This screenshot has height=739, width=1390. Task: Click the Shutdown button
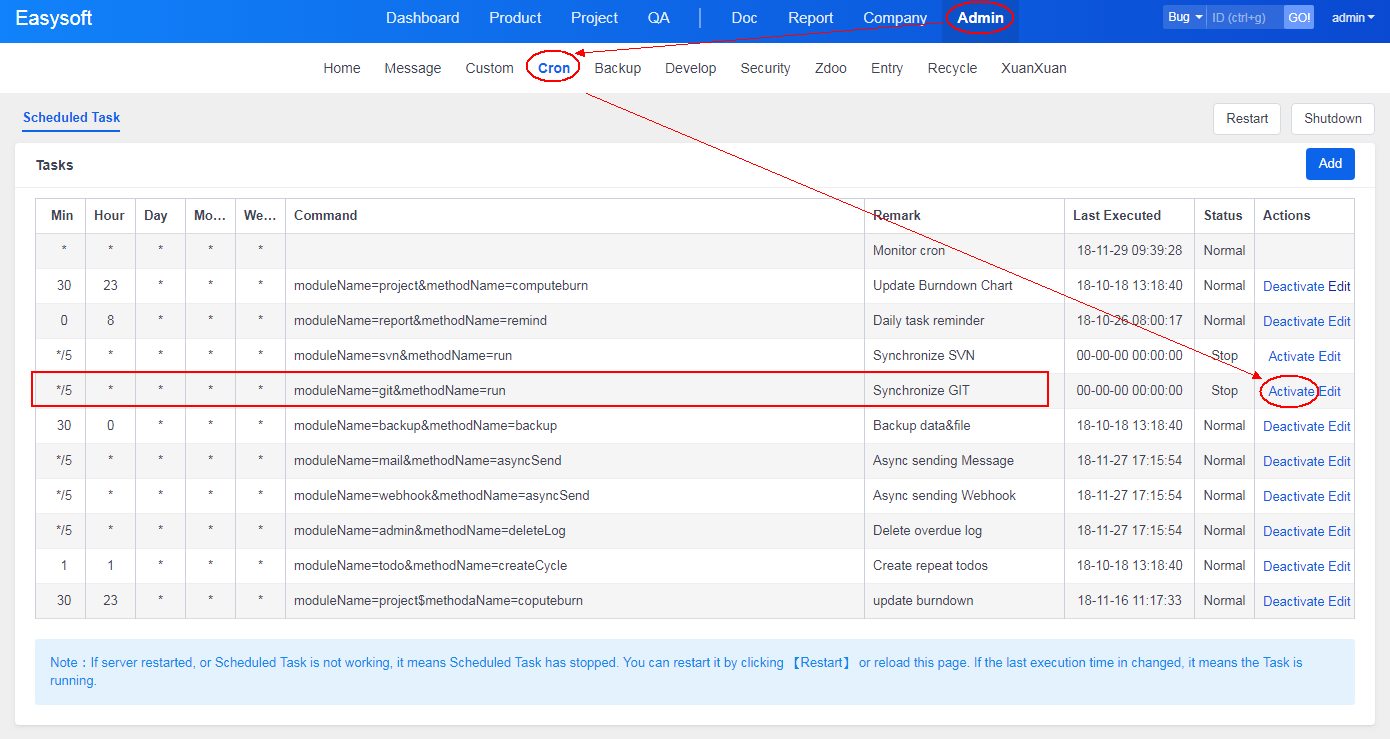1332,118
